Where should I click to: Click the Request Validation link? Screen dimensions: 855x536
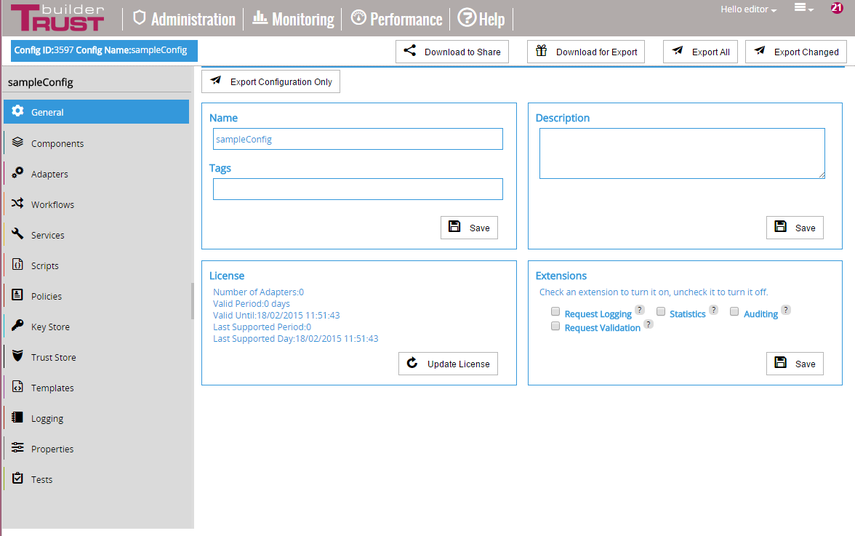(602, 328)
